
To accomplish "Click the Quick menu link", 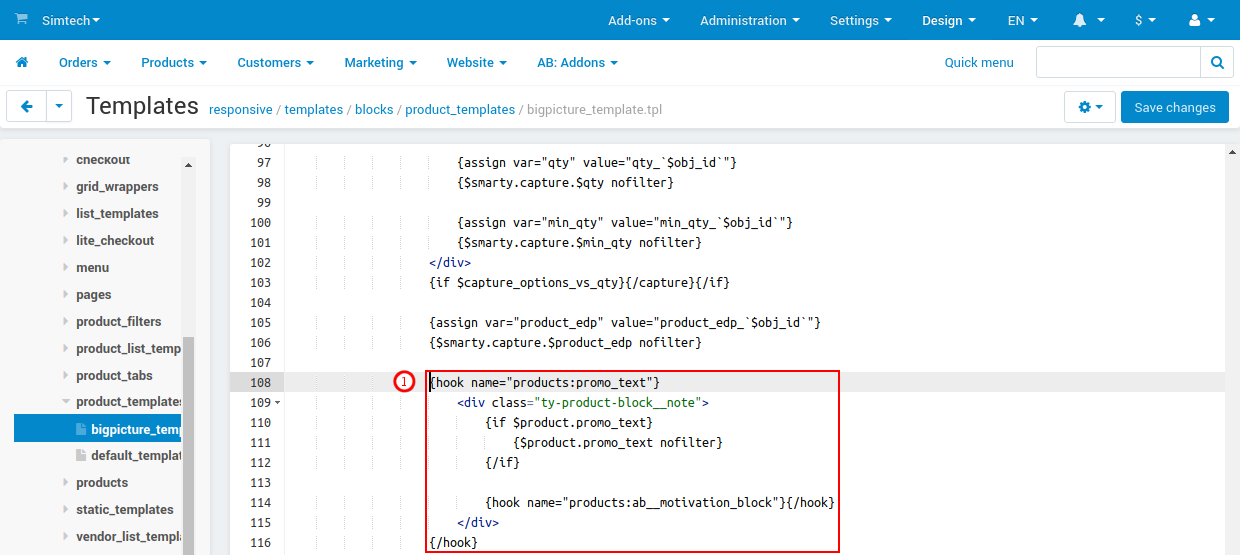I will pos(979,62).
